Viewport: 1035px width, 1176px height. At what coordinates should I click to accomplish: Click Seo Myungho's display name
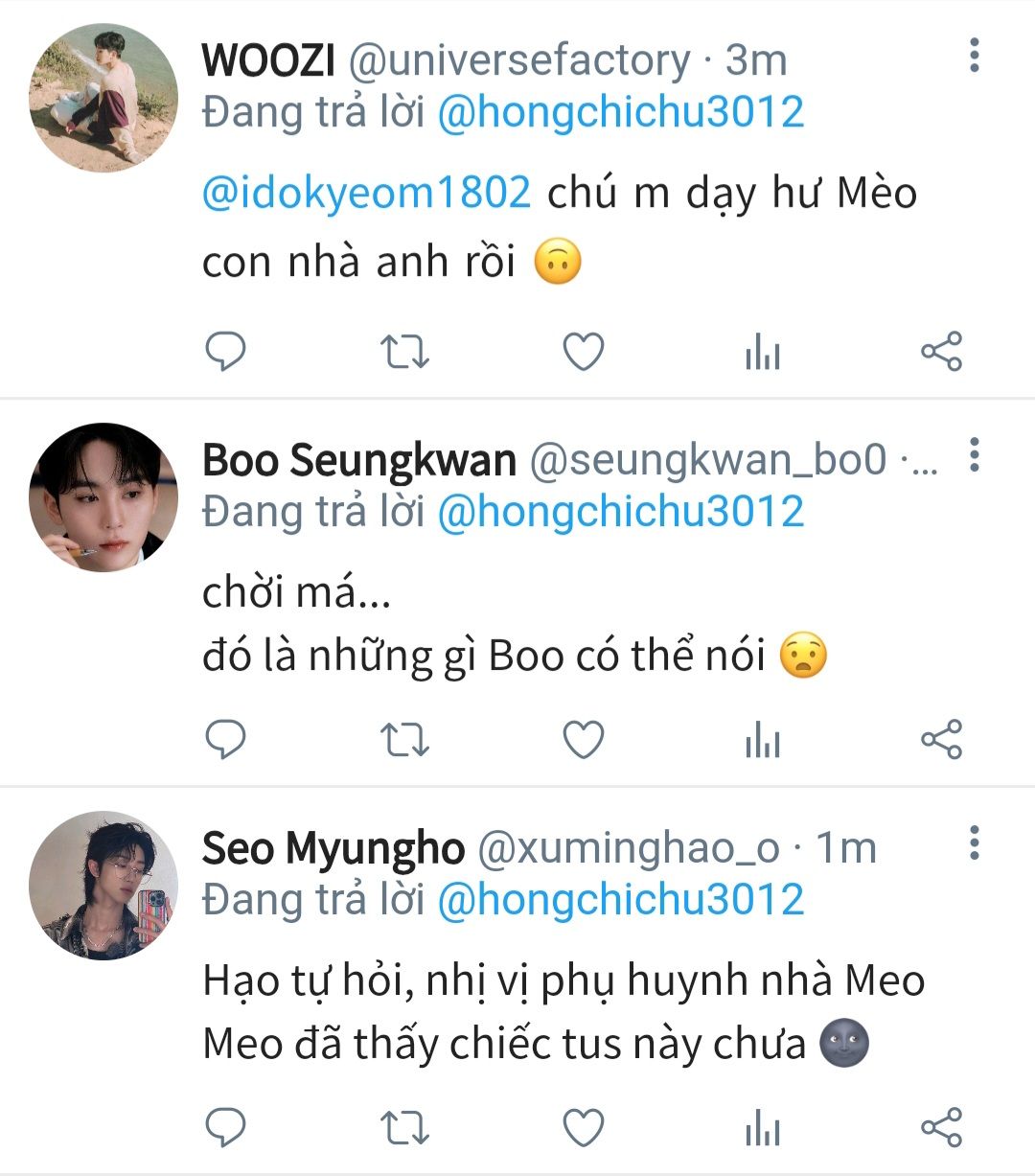click(333, 848)
